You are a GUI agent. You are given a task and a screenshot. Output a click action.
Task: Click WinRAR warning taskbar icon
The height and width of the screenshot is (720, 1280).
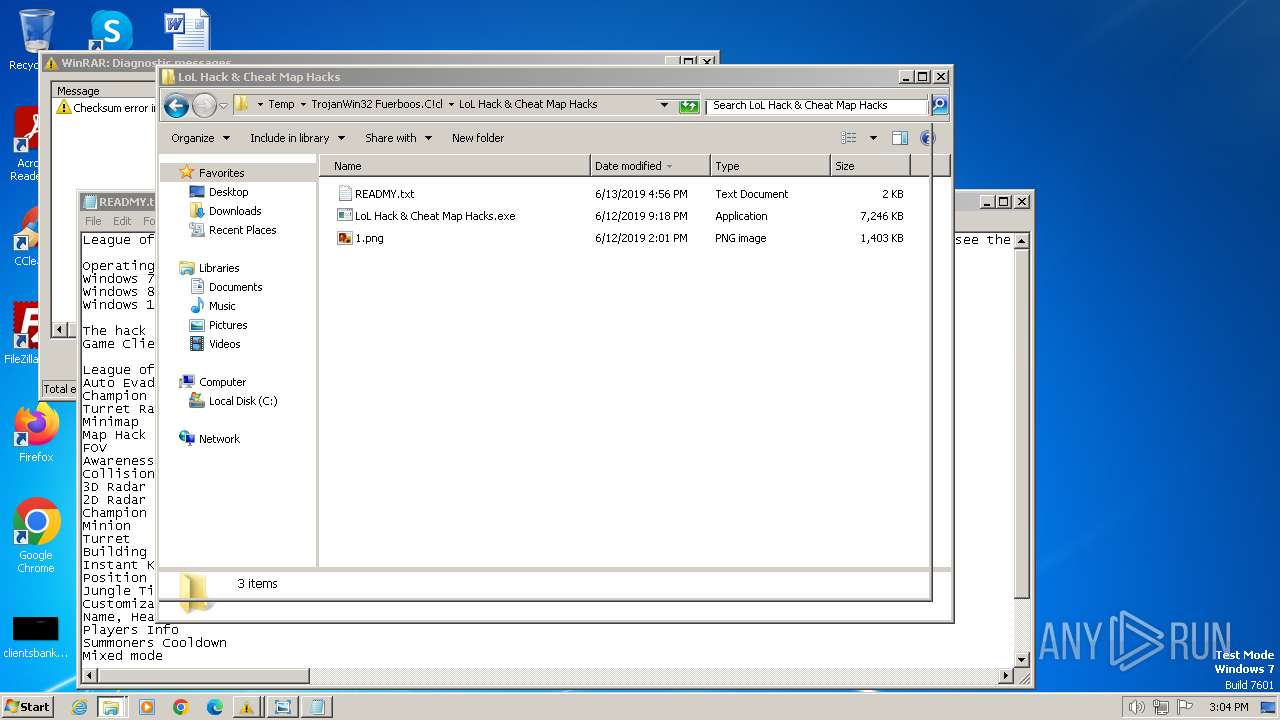tap(247, 707)
